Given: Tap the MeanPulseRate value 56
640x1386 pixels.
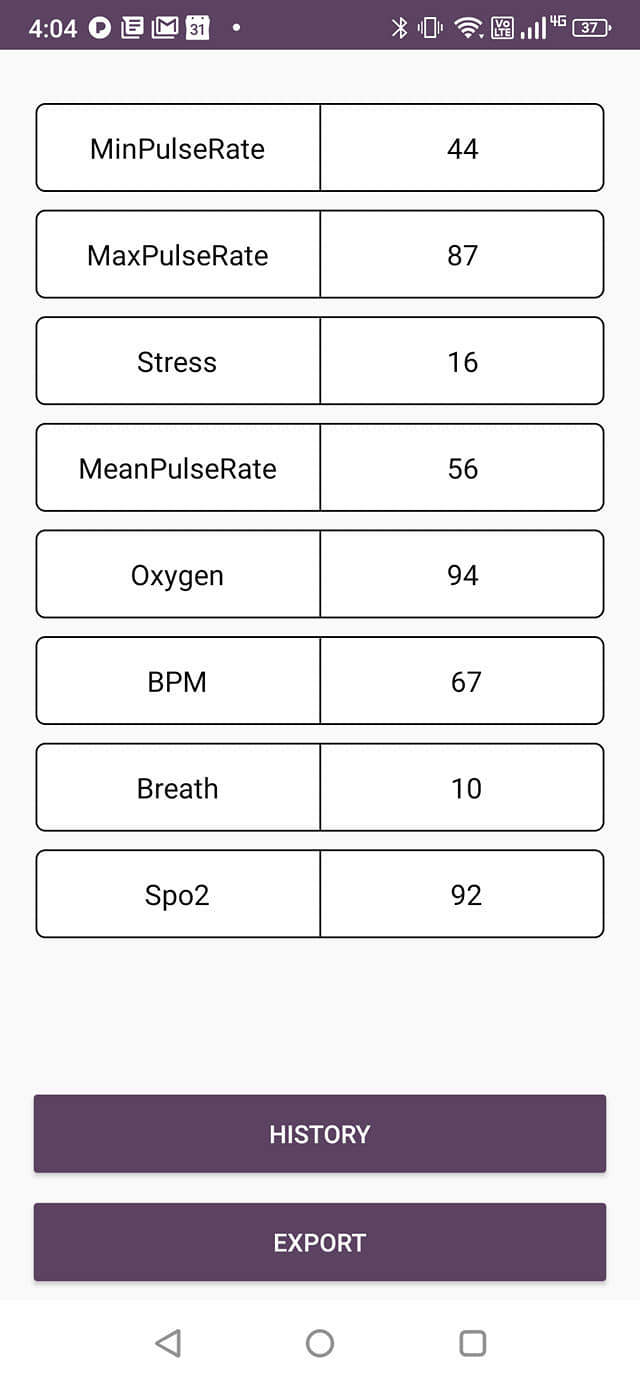Looking at the screenshot, I should tap(462, 469).
